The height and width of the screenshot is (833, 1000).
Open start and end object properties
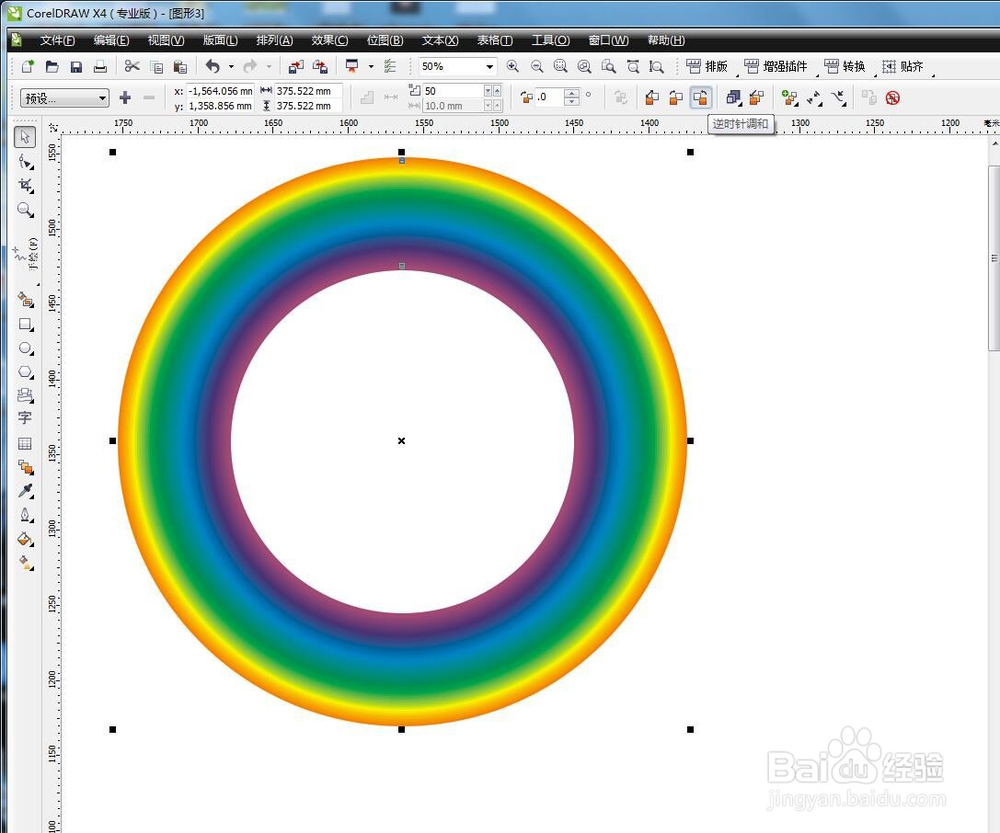point(814,98)
